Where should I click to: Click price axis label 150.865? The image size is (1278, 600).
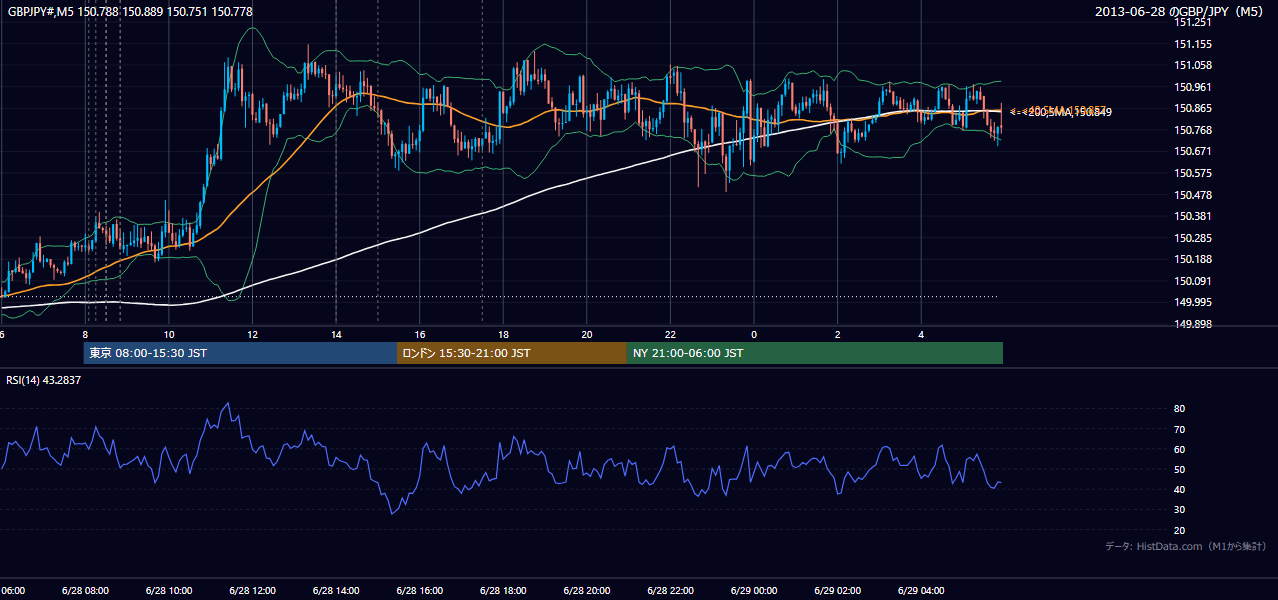click(1194, 108)
